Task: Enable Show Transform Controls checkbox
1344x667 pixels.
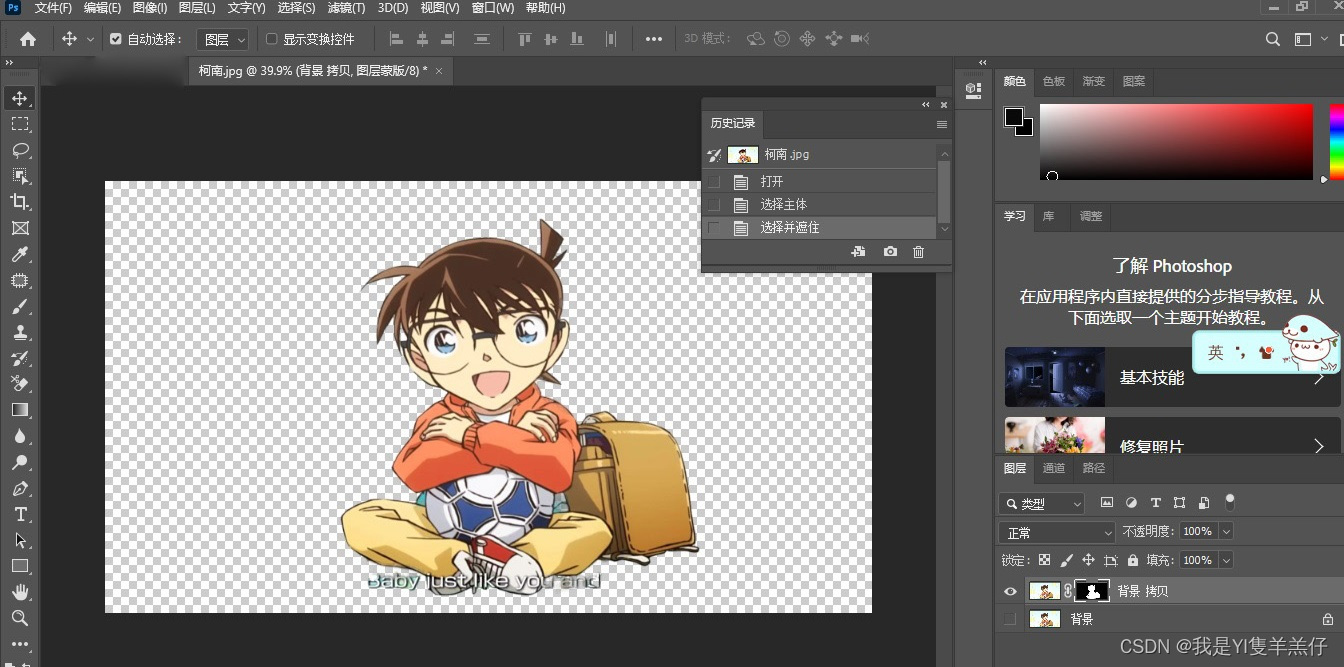Action: 271,39
